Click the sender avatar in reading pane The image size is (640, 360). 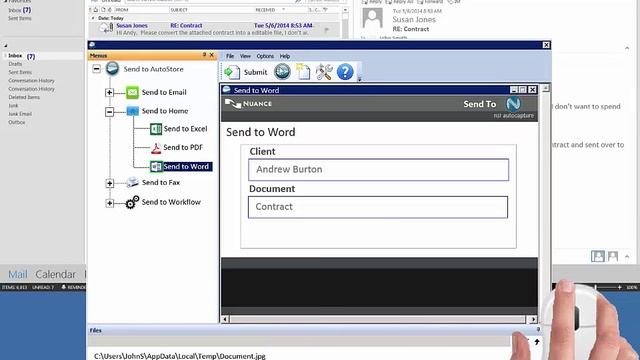(x=373, y=18)
